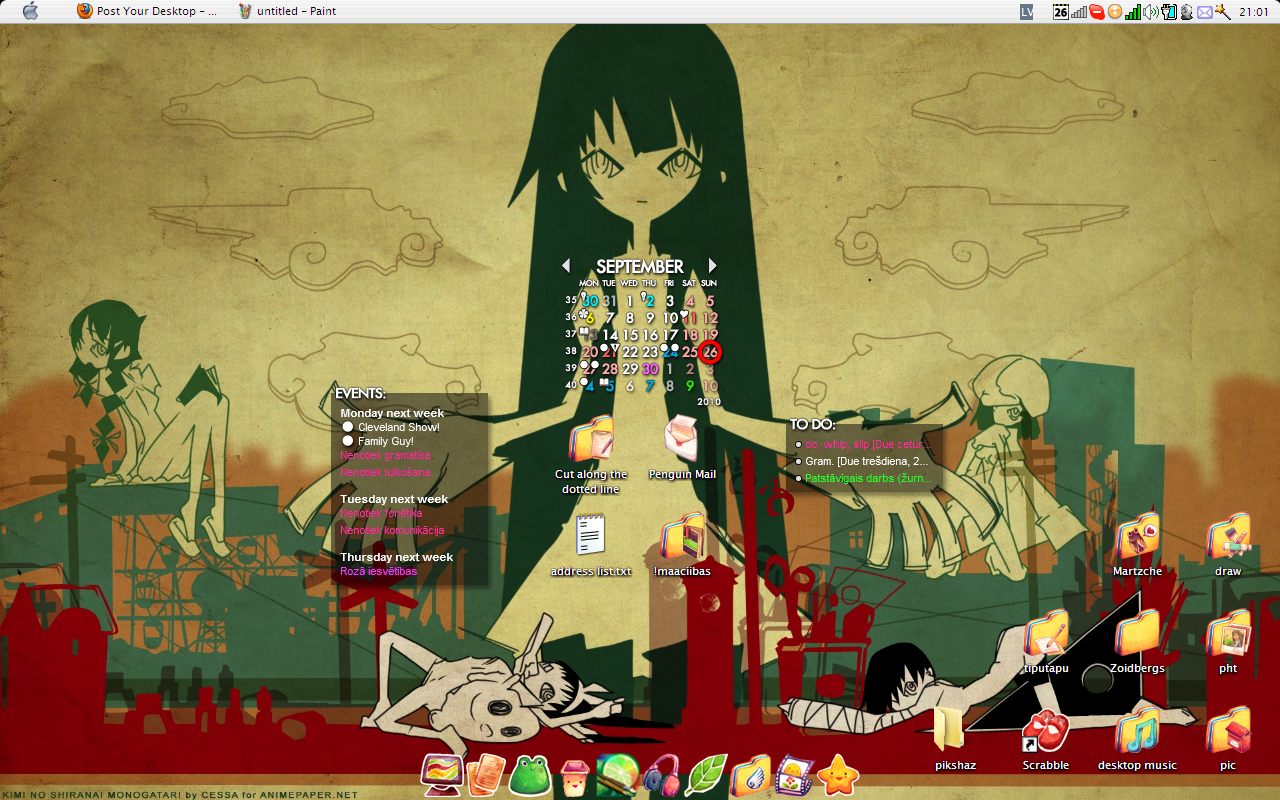Screen dimensions: 1280x800
Task: Open the 'do, whip, slip' to-do item
Action: point(869,444)
